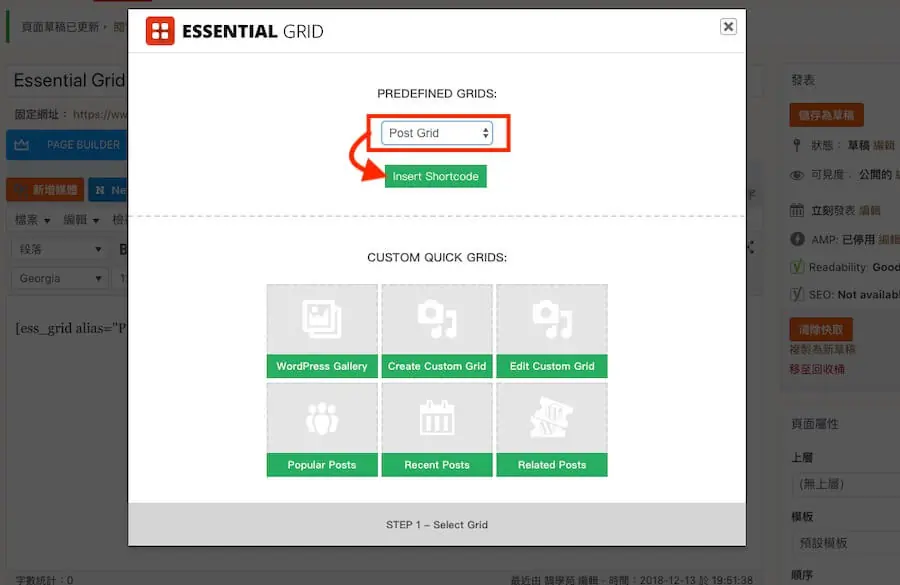This screenshot has width=900, height=585.
Task: Open the Predefined Grids 'Post Grid' dropdown
Action: (437, 133)
